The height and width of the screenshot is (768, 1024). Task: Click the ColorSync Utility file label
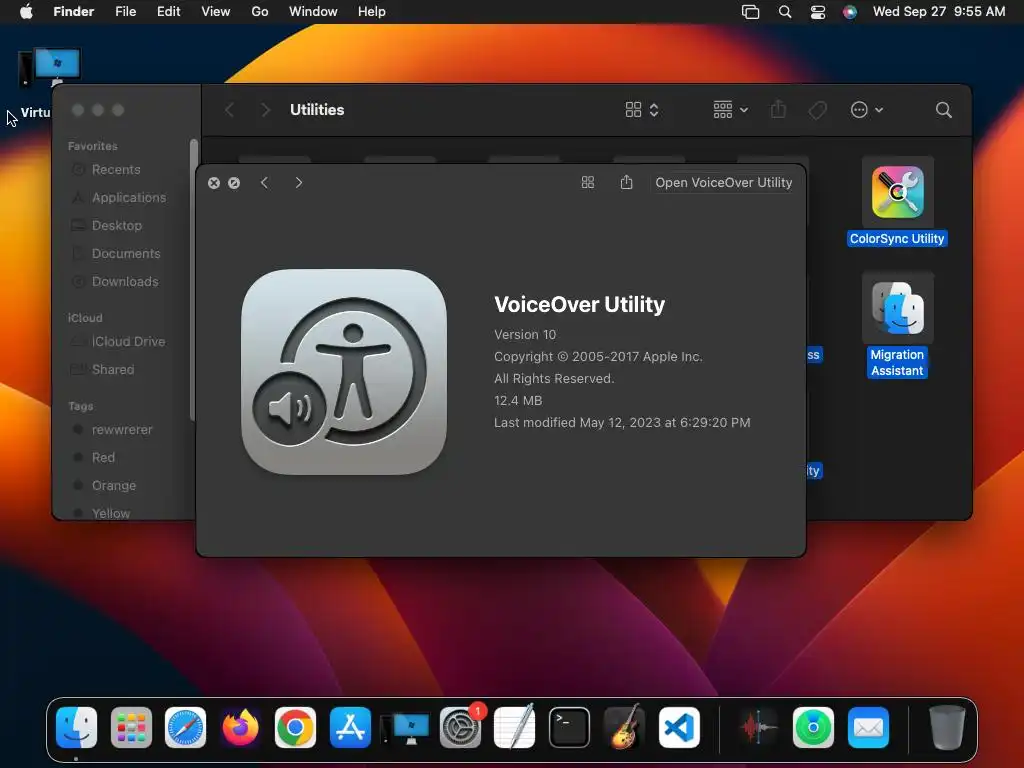pyautogui.click(x=897, y=239)
